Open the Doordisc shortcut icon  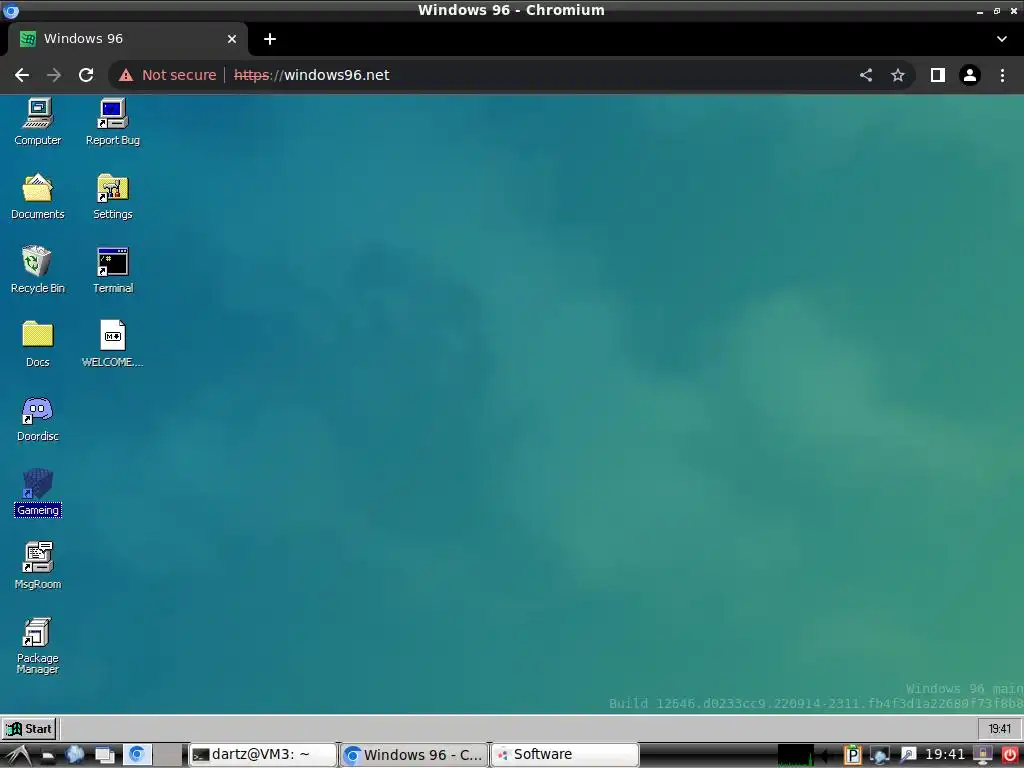coord(37,418)
